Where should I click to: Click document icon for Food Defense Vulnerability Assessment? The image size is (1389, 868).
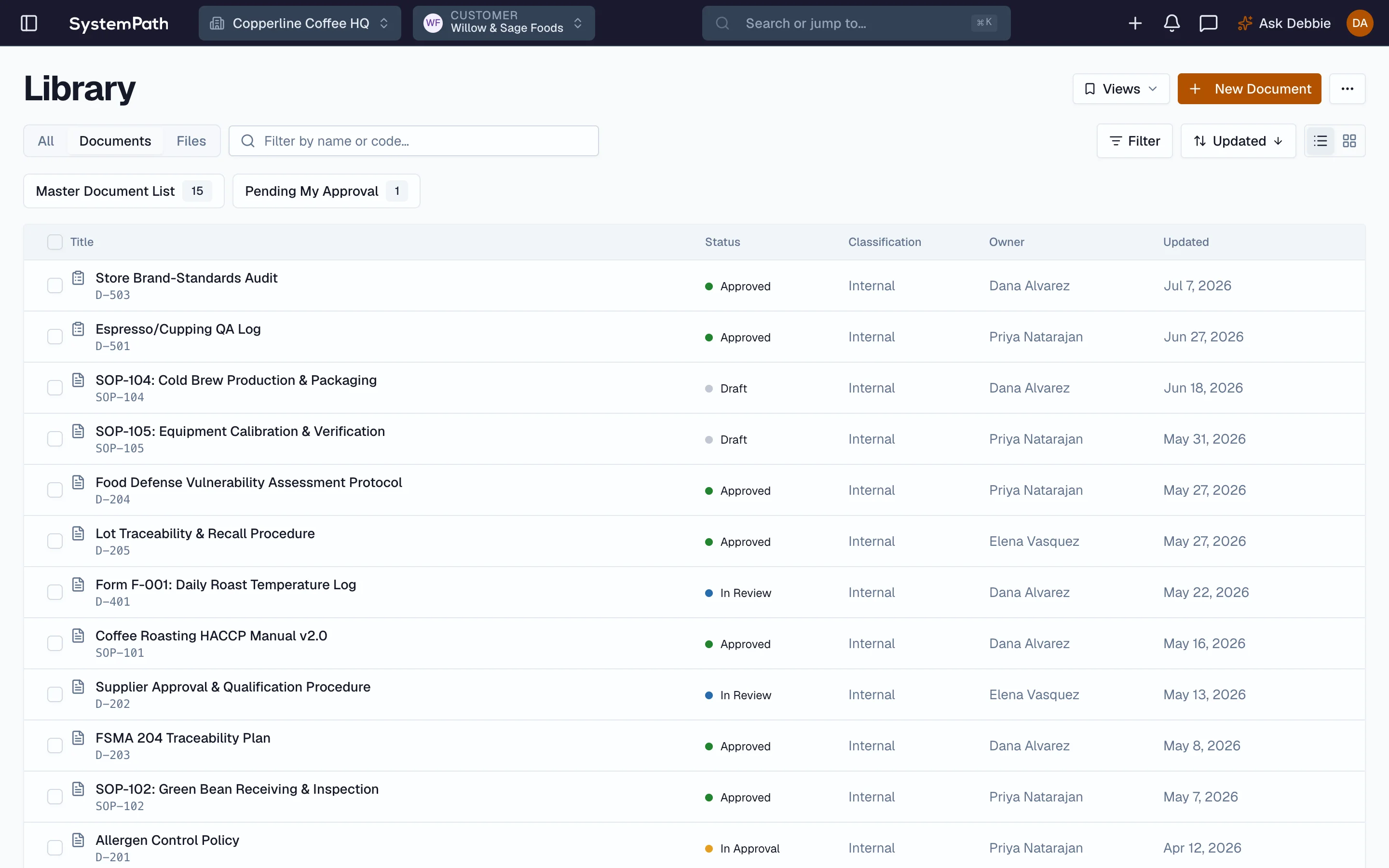point(79,482)
